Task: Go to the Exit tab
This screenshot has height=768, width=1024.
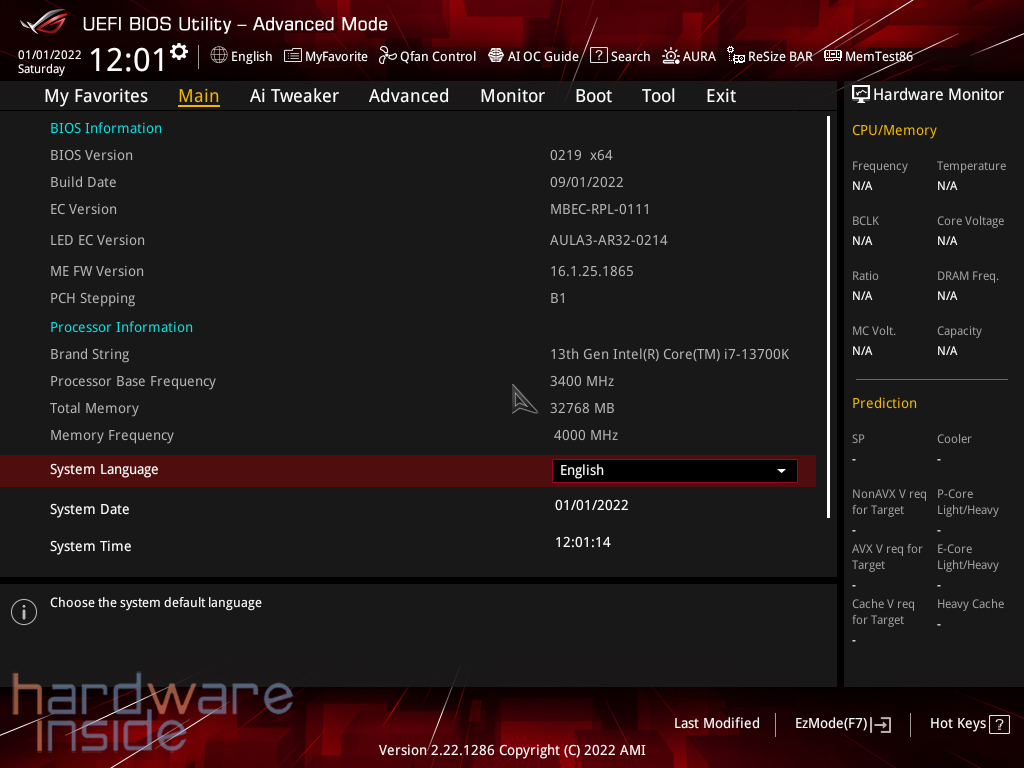Action: tap(721, 96)
